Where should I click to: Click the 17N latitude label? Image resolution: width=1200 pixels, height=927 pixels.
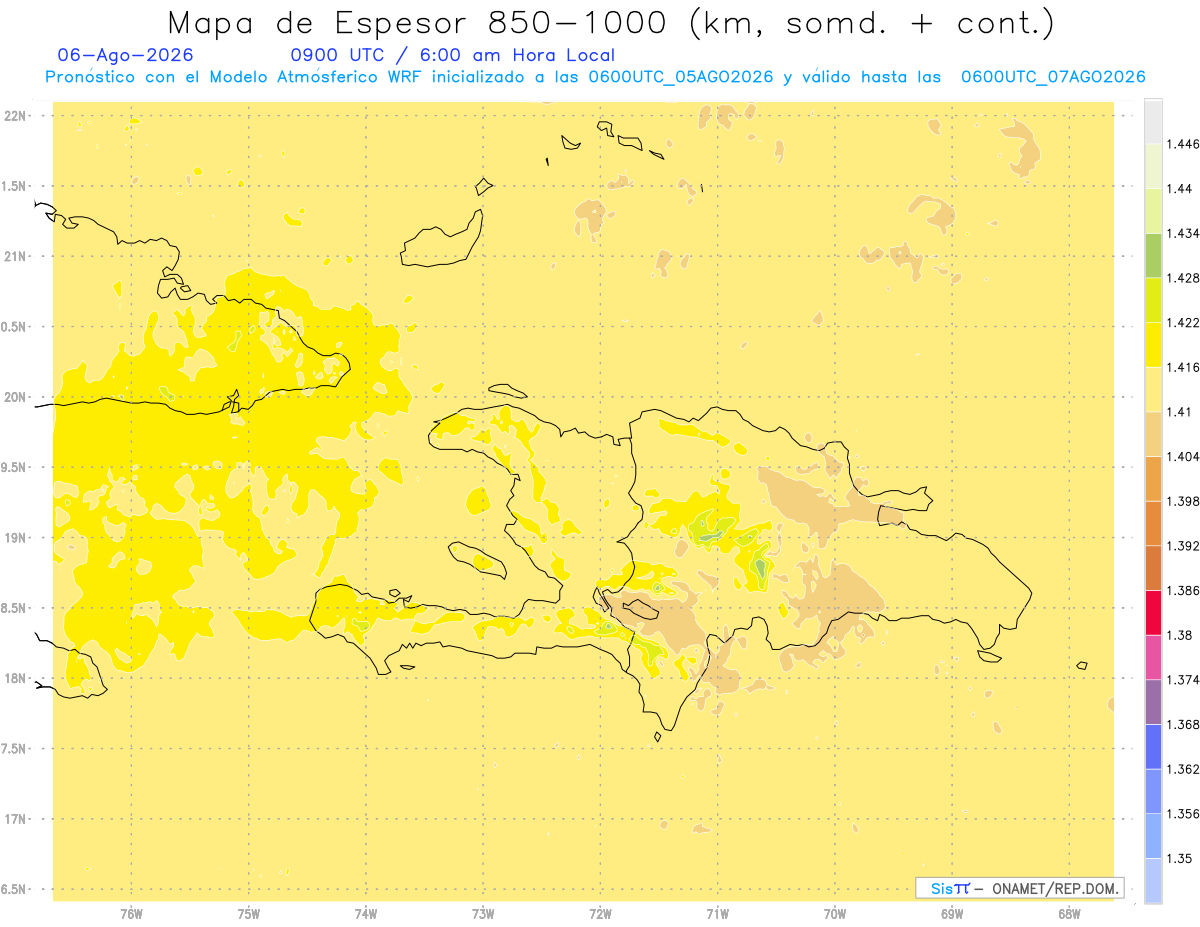16,819
